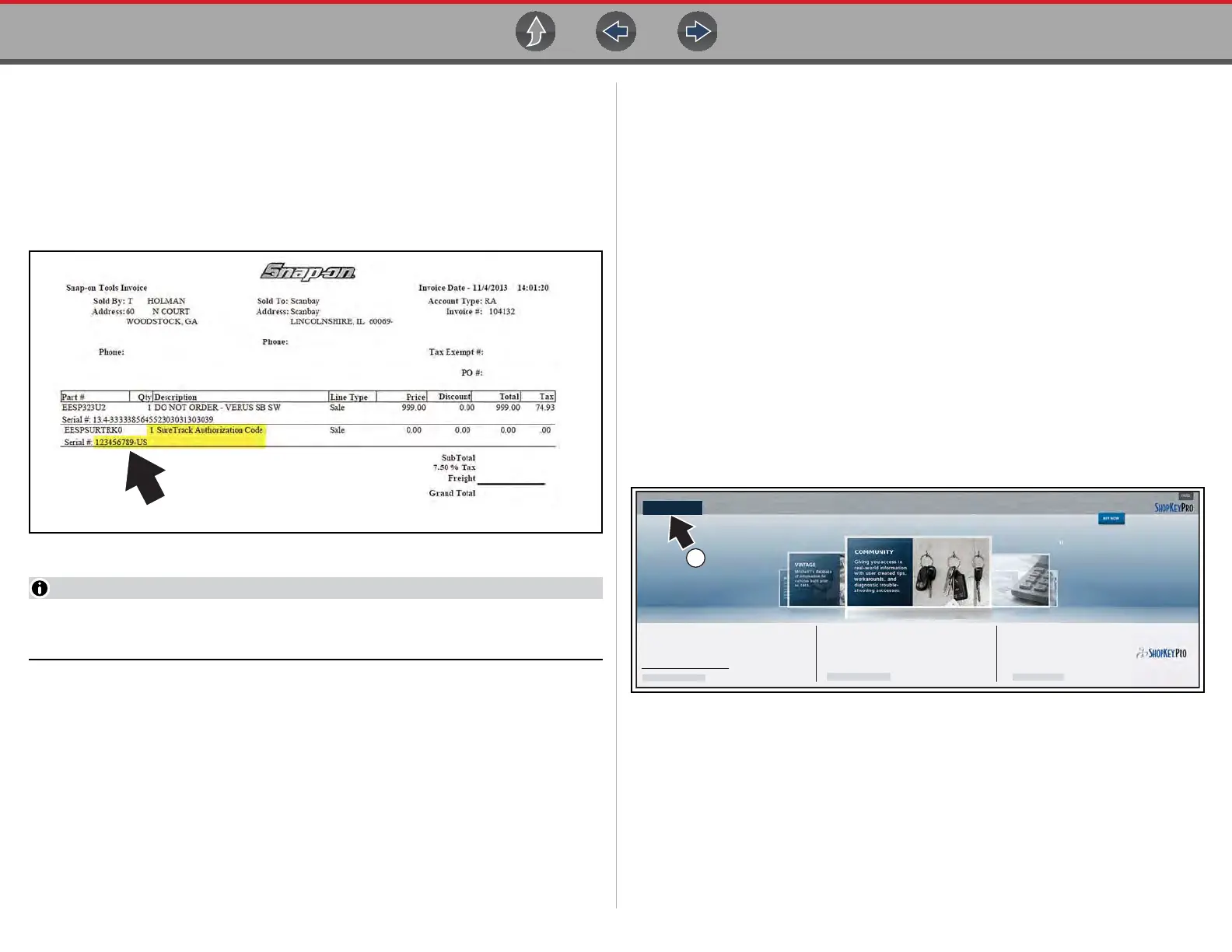
Task: Click the Grand Total label
Action: pyautogui.click(x=452, y=493)
